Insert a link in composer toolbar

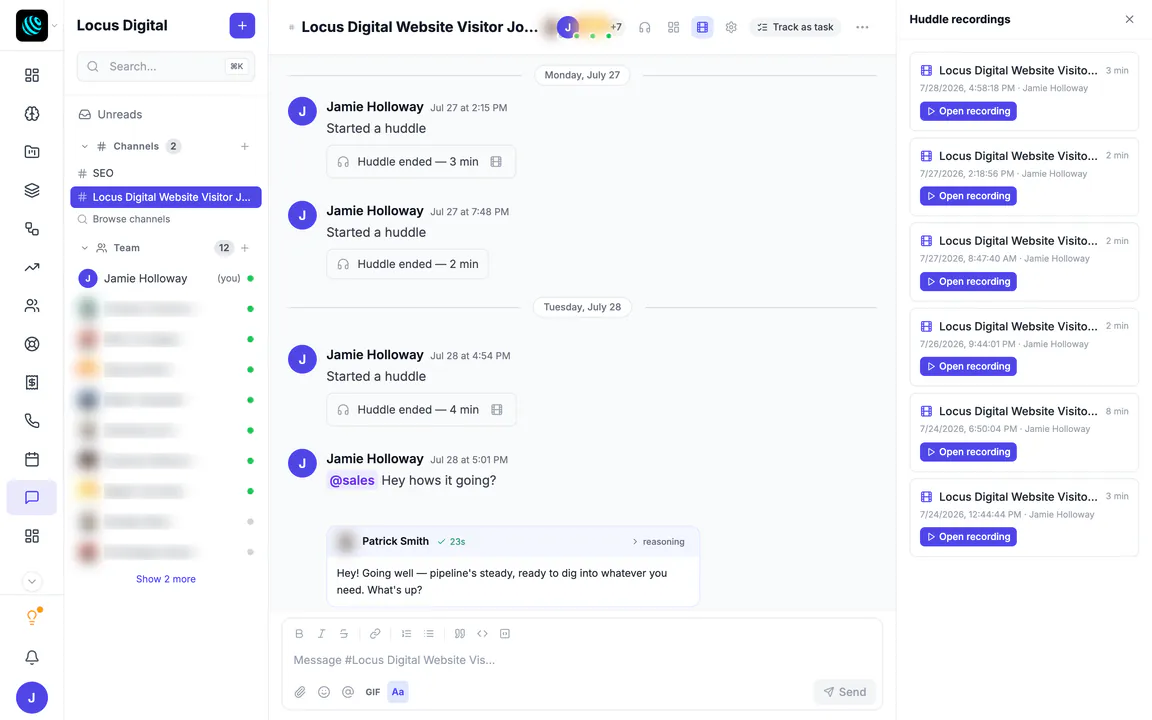[x=375, y=633]
